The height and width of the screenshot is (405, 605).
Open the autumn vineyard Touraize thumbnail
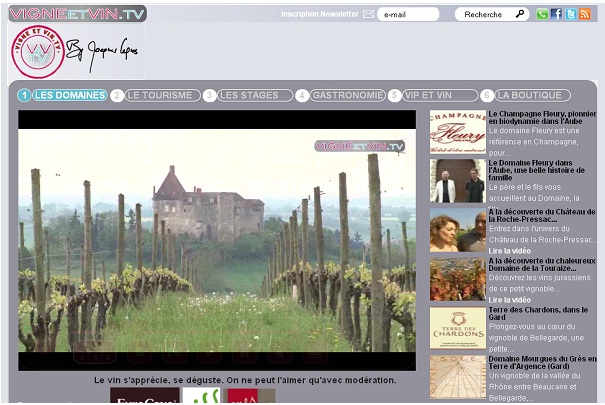(458, 279)
